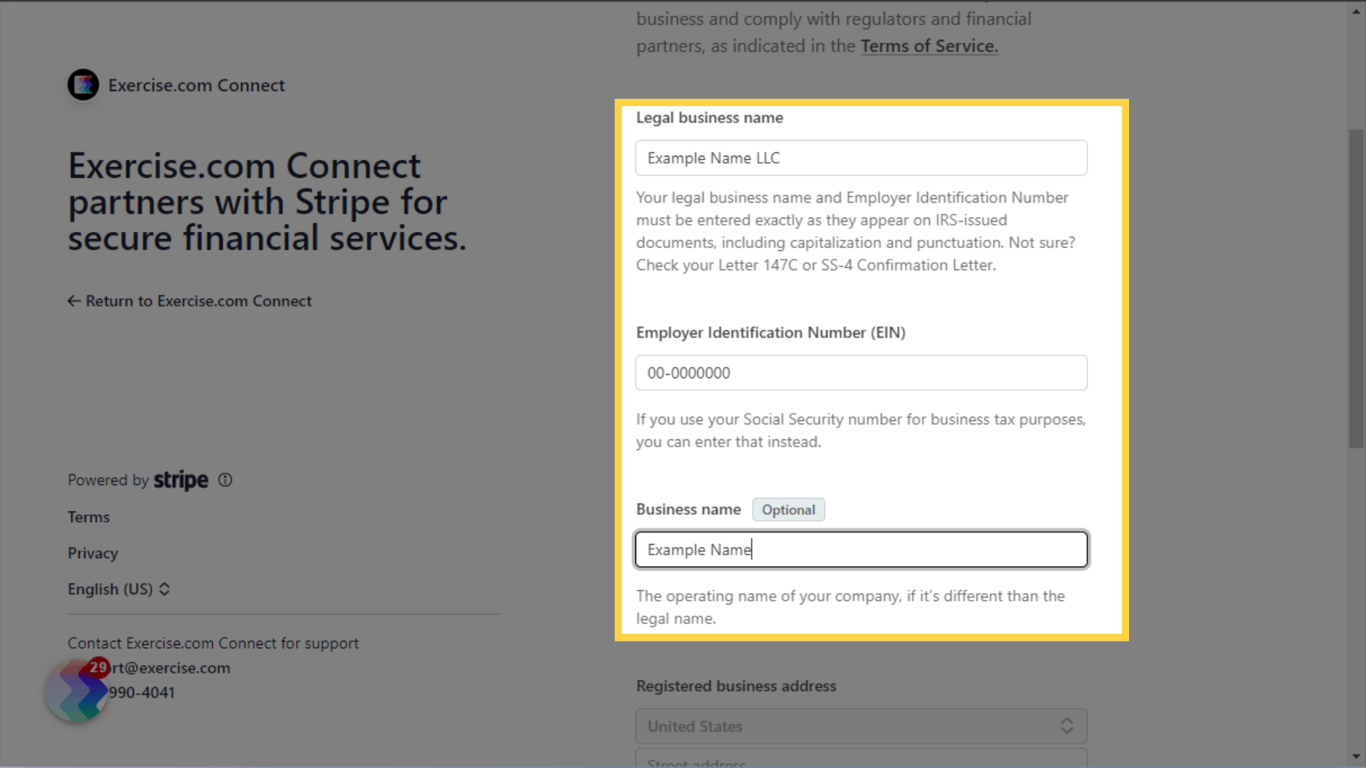Open the floating widget with the 29 badge

pyautogui.click(x=76, y=690)
